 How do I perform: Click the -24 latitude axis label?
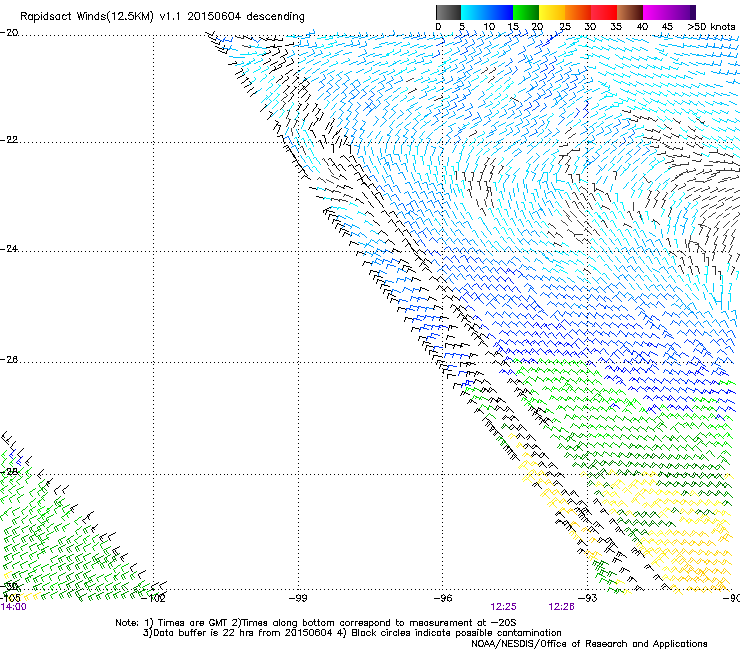(9, 249)
